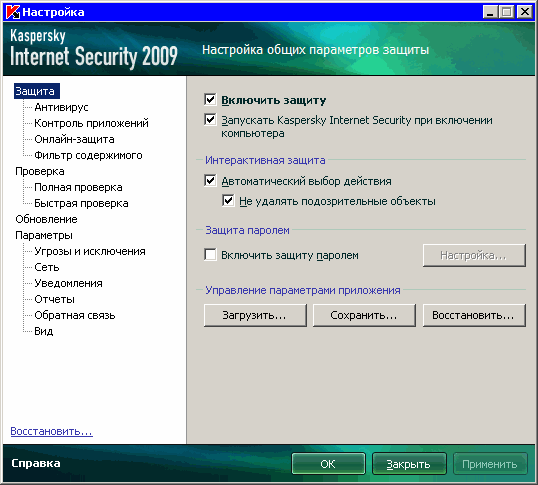Screen dimensions: 538x485
Task: Open Справка help link
Action: pyautogui.click(x=36, y=463)
